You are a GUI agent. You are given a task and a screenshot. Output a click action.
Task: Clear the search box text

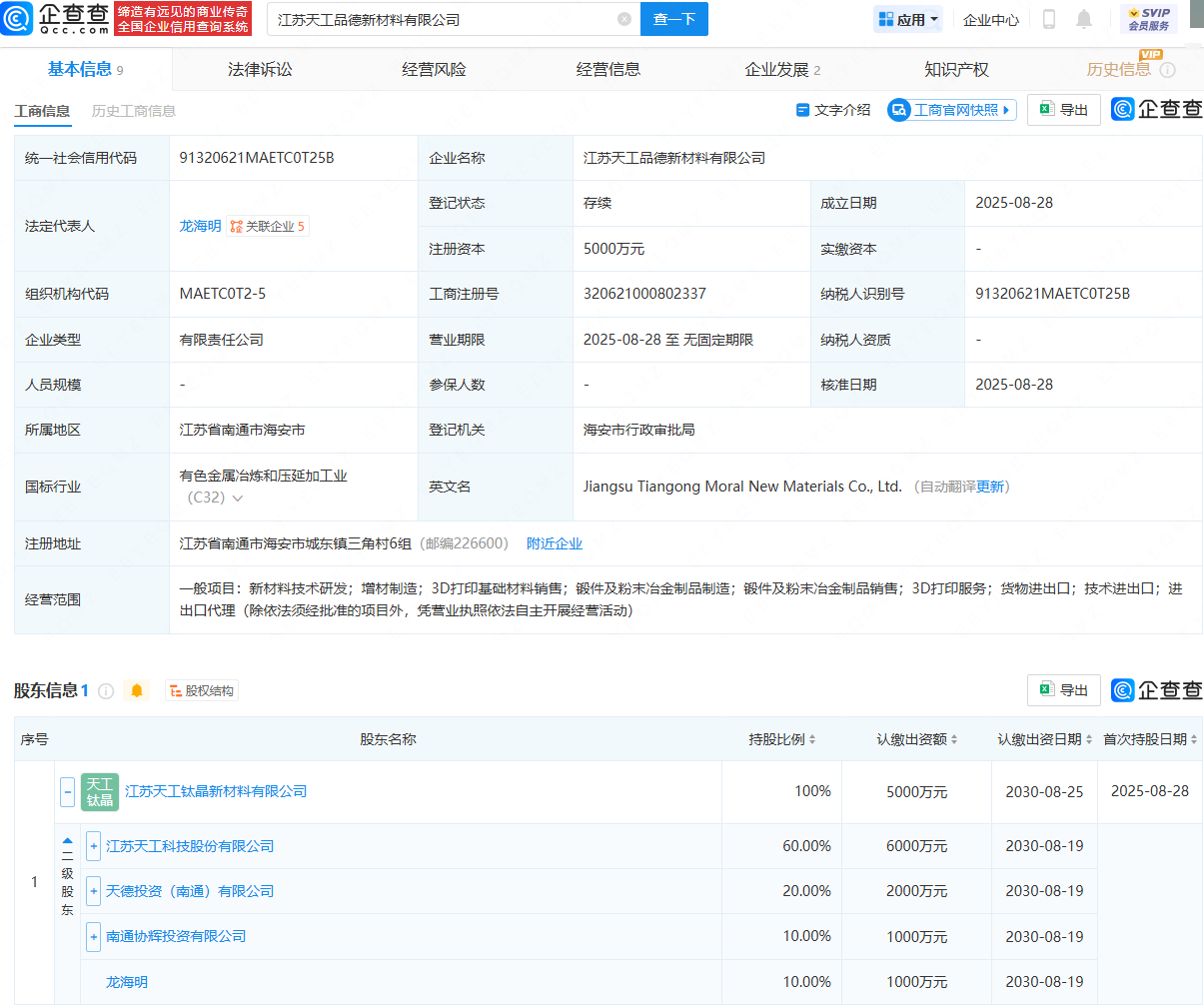(624, 19)
